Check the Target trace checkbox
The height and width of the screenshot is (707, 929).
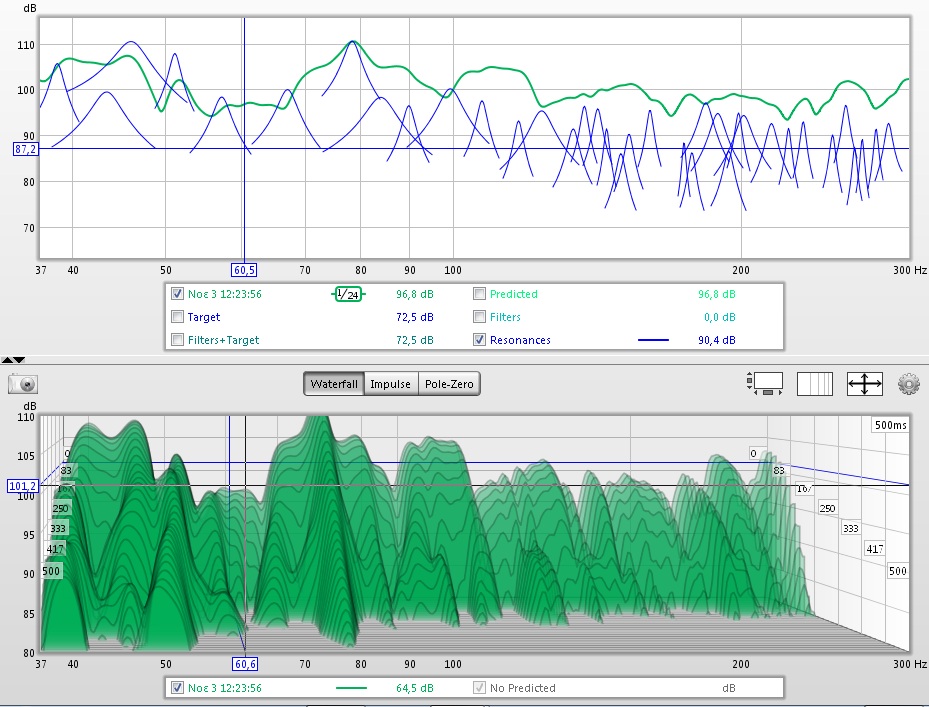point(178,317)
